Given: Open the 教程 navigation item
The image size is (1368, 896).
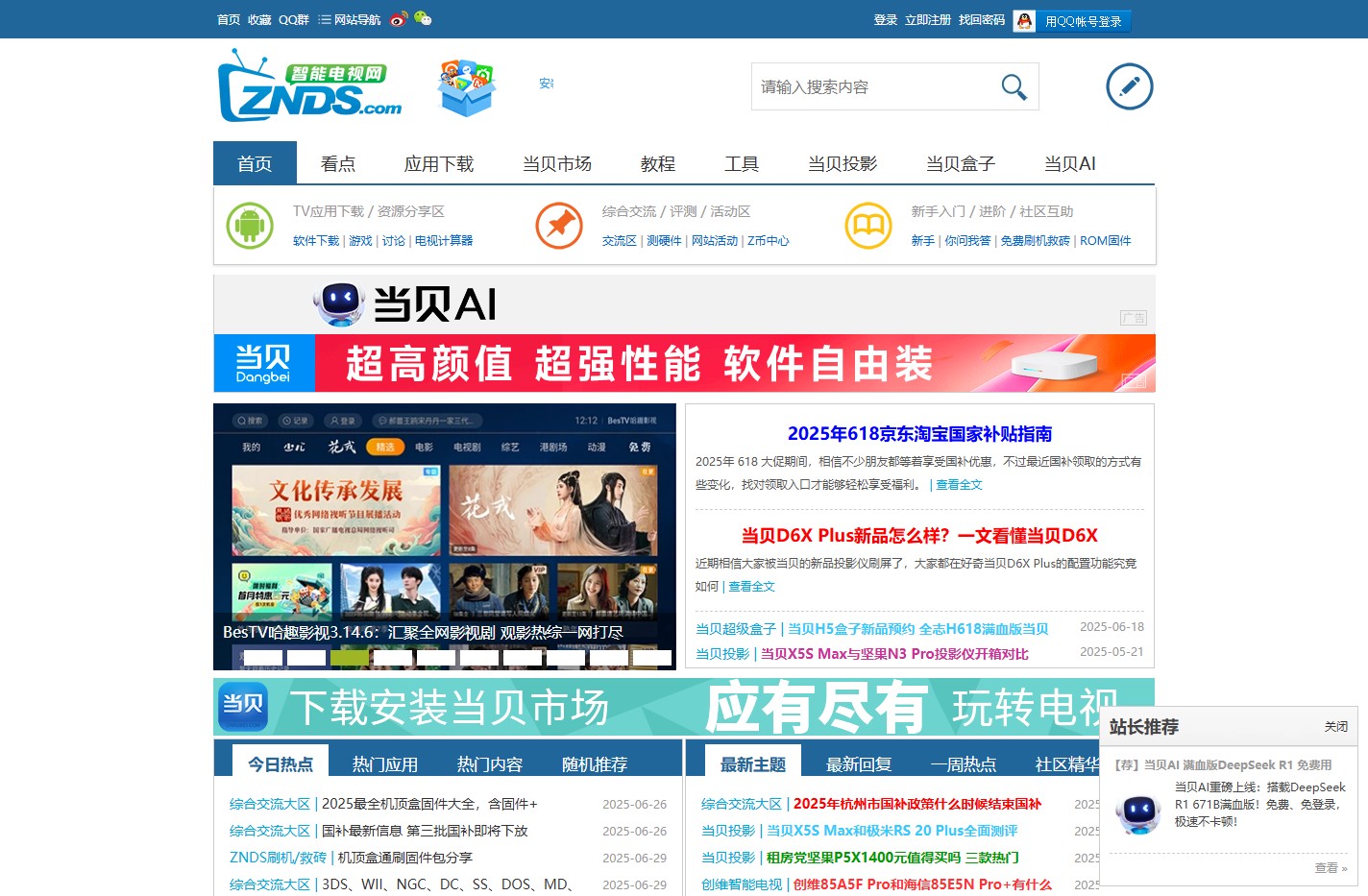Looking at the screenshot, I should point(658,163).
